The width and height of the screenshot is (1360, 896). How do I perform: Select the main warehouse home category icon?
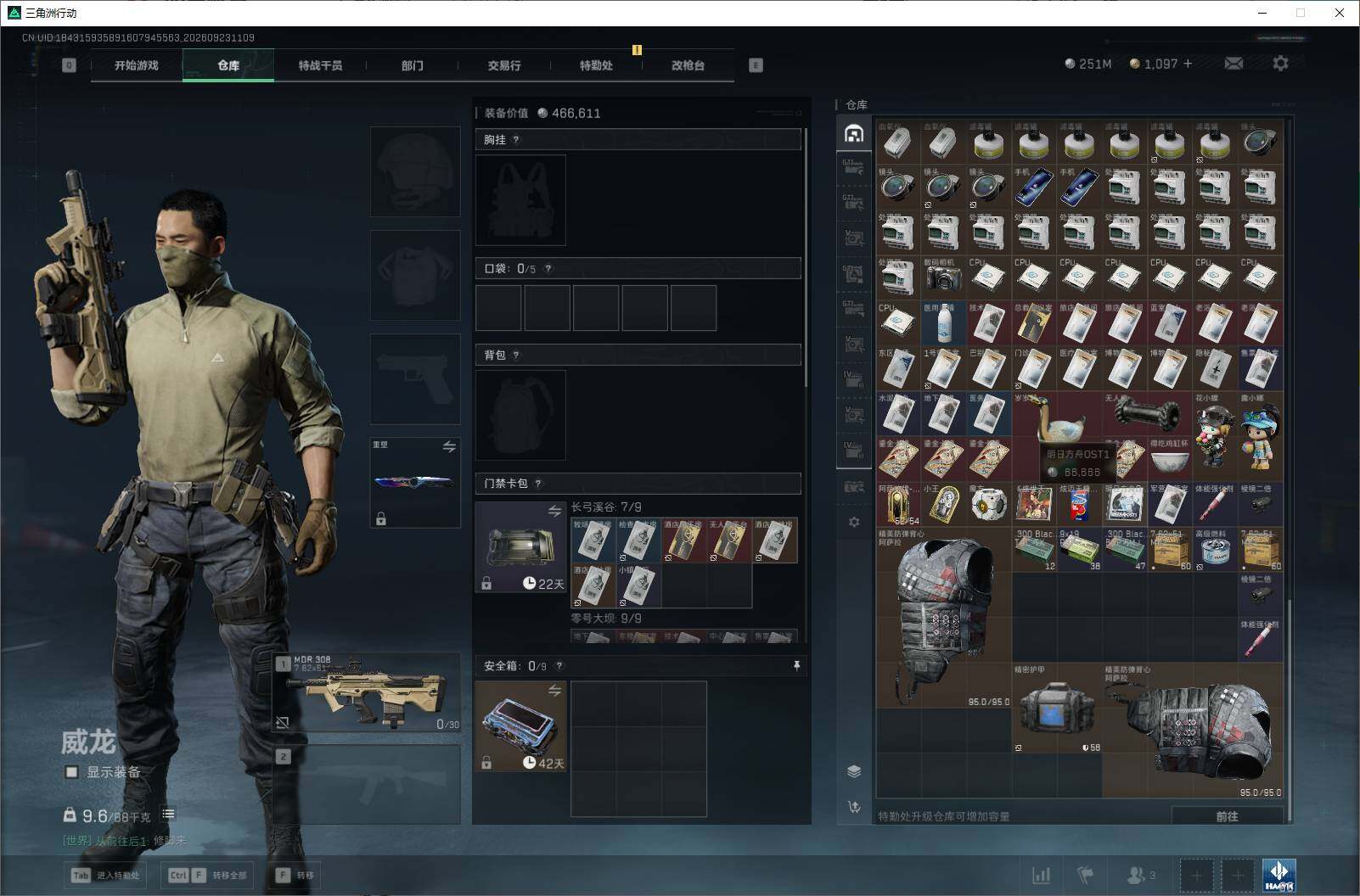(x=854, y=133)
